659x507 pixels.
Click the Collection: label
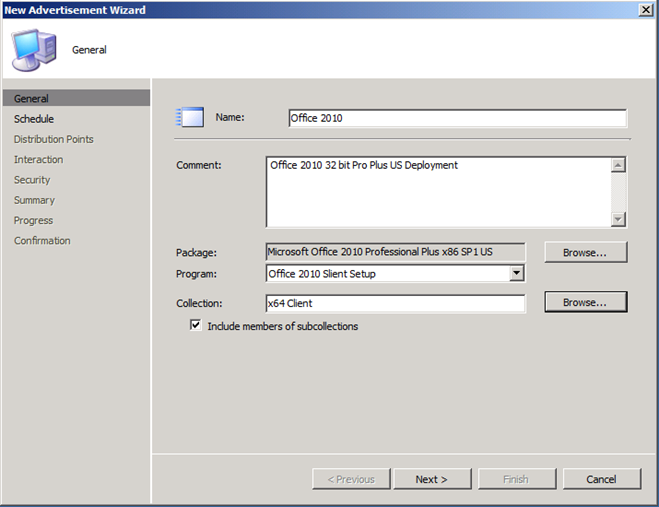coord(199,304)
